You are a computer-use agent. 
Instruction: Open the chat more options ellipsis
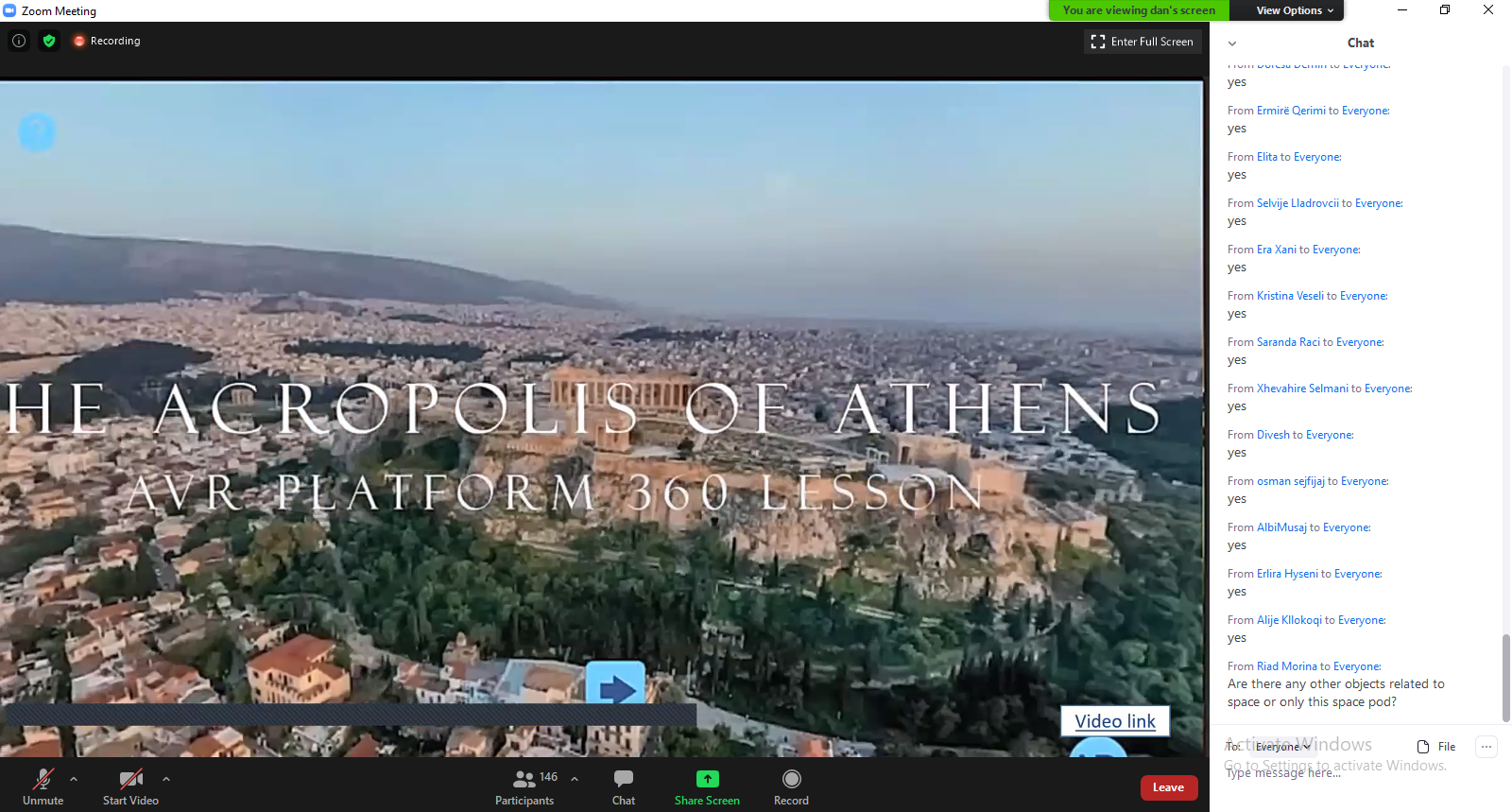(1486, 747)
